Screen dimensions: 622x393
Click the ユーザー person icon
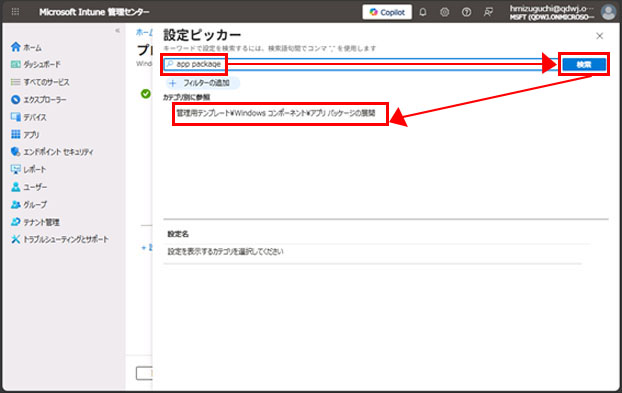(15, 187)
